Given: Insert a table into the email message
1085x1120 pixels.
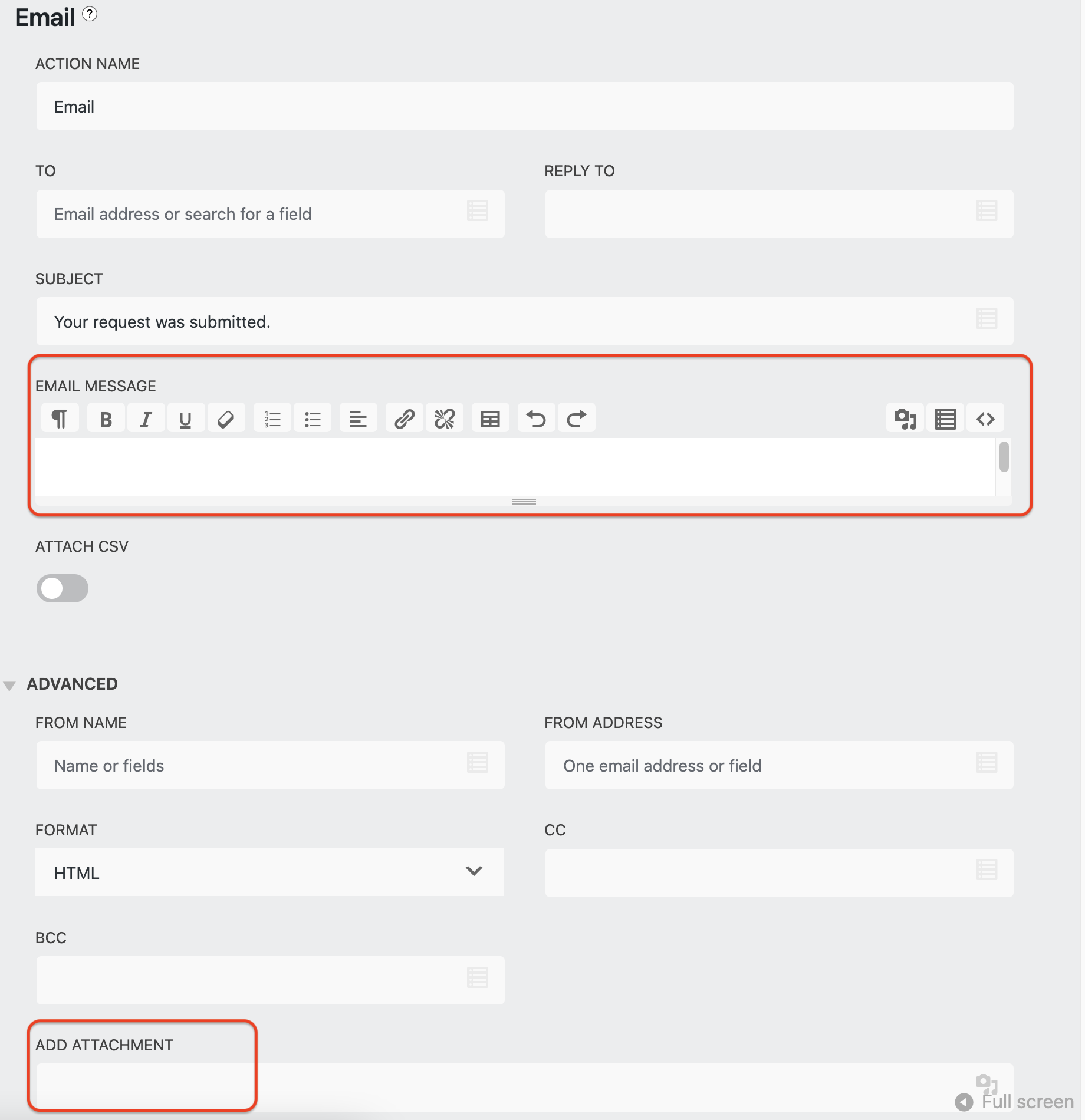Looking at the screenshot, I should pyautogui.click(x=490, y=417).
